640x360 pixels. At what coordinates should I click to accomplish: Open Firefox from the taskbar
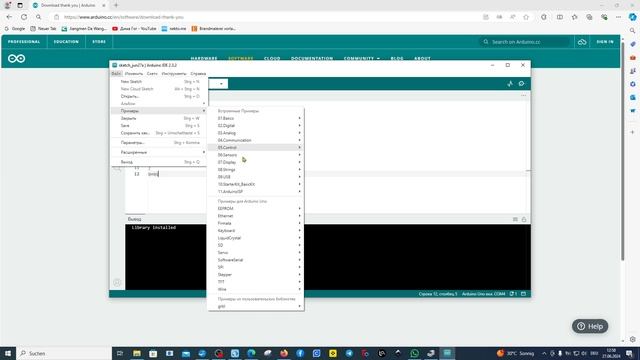click(x=284, y=353)
